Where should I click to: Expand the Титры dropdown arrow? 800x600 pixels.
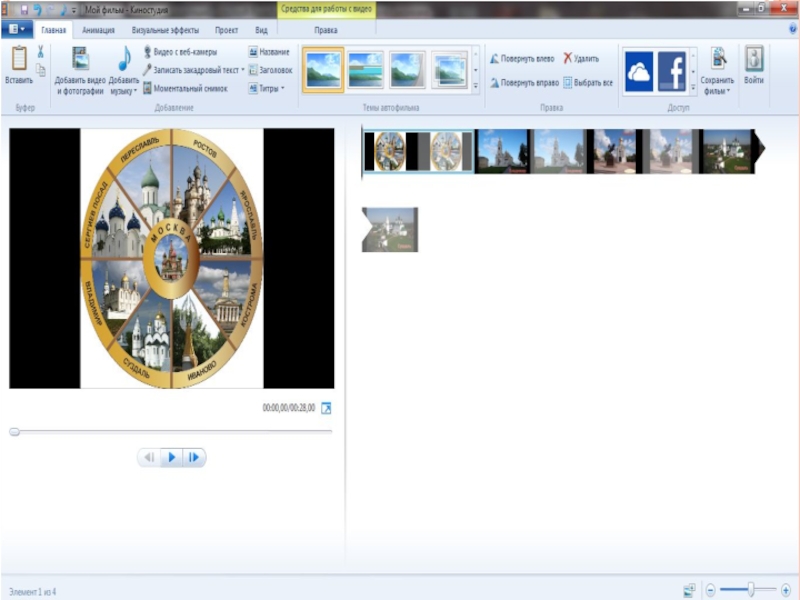coord(283,89)
